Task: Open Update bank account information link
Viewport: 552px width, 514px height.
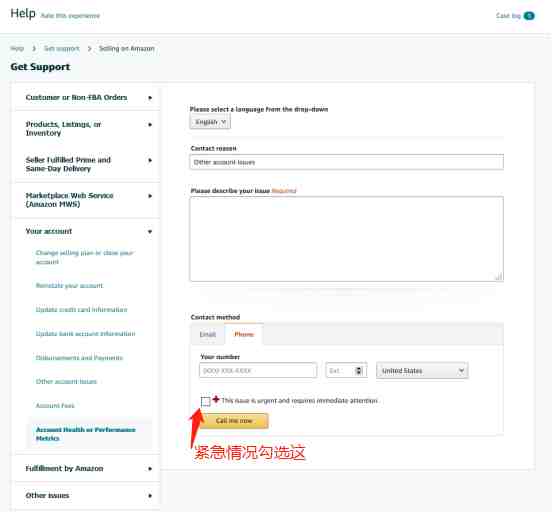Action: pos(85,334)
